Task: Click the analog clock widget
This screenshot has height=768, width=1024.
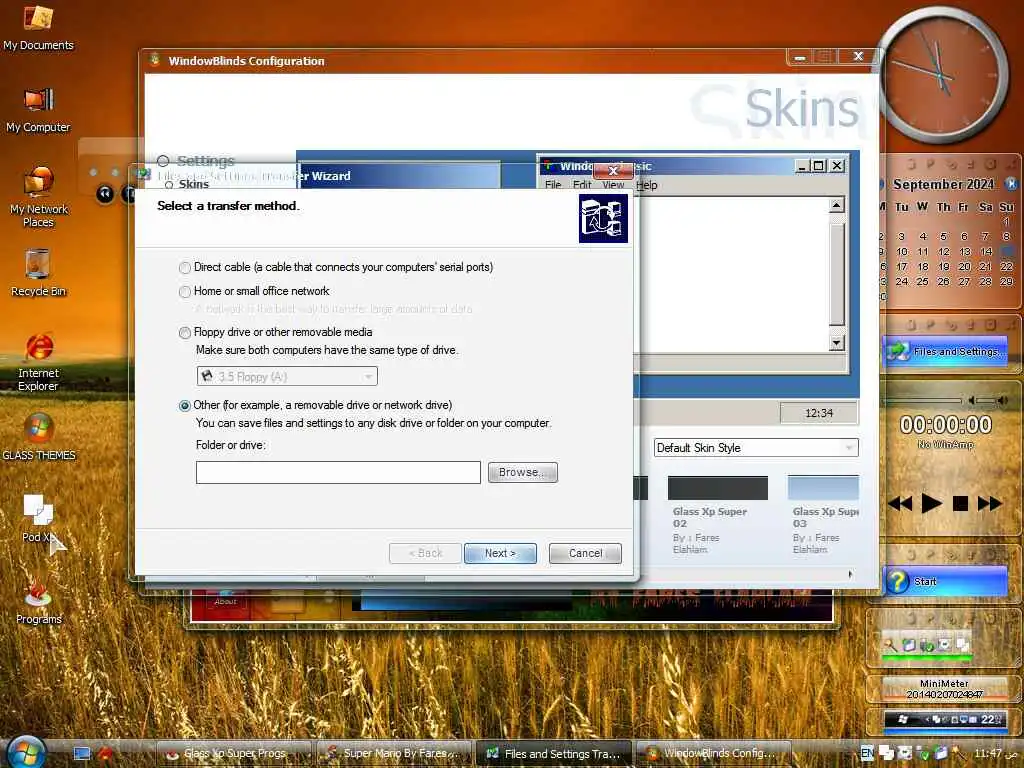Action: pos(941,74)
